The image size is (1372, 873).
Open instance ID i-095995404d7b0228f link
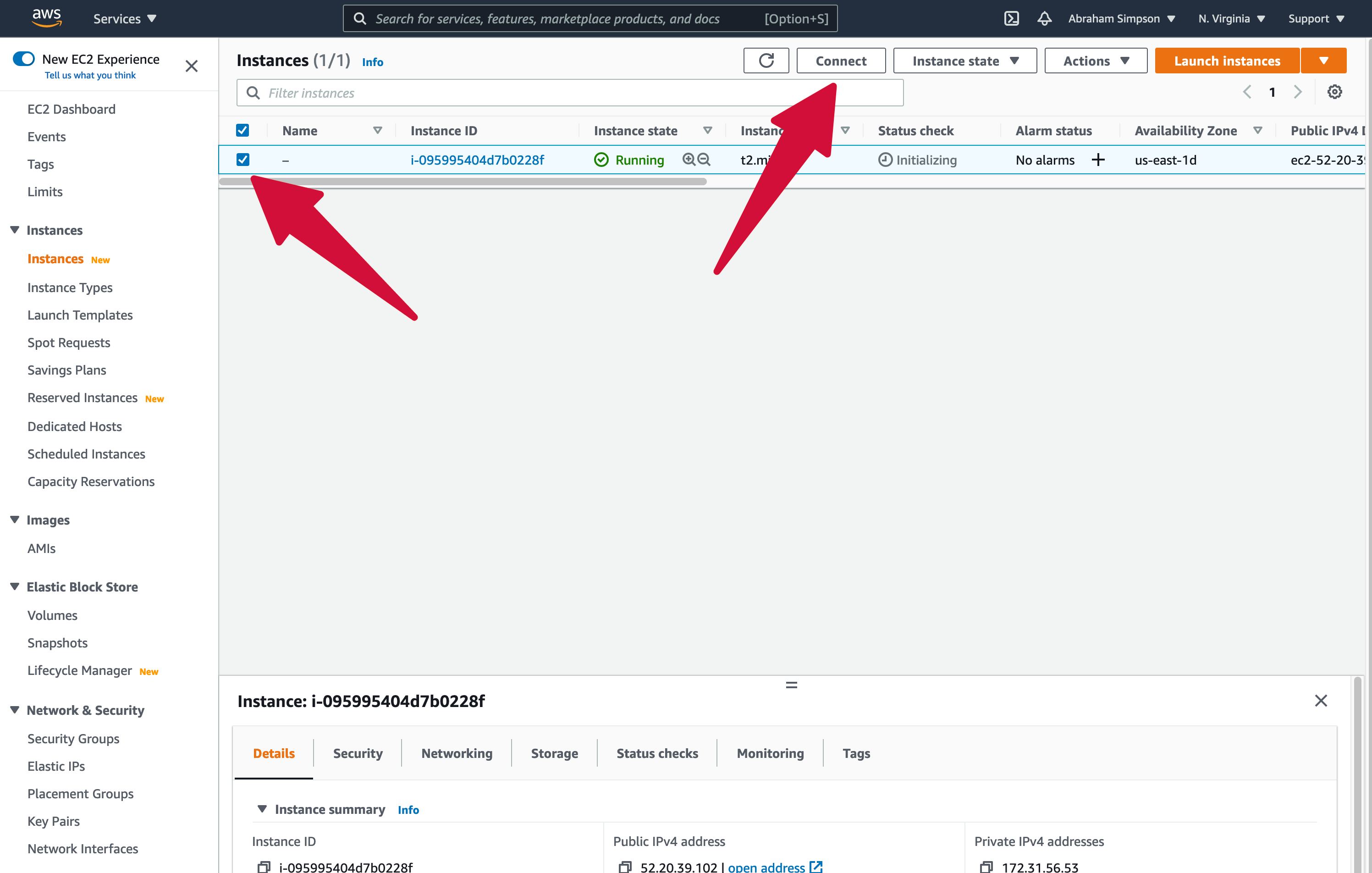tap(477, 160)
